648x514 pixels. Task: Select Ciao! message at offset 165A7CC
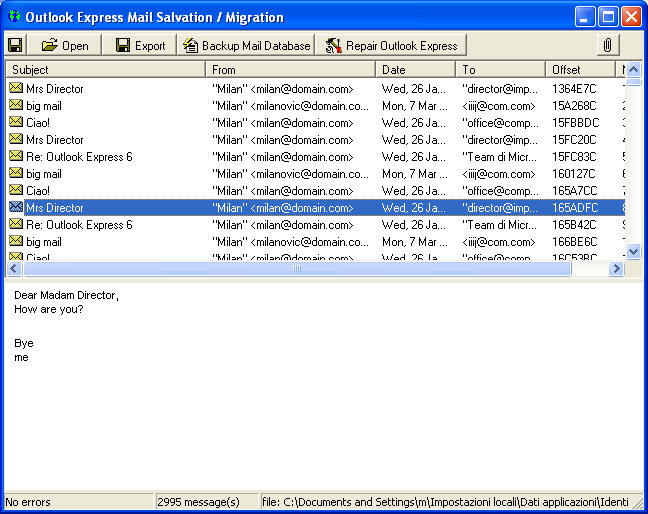[315, 190]
